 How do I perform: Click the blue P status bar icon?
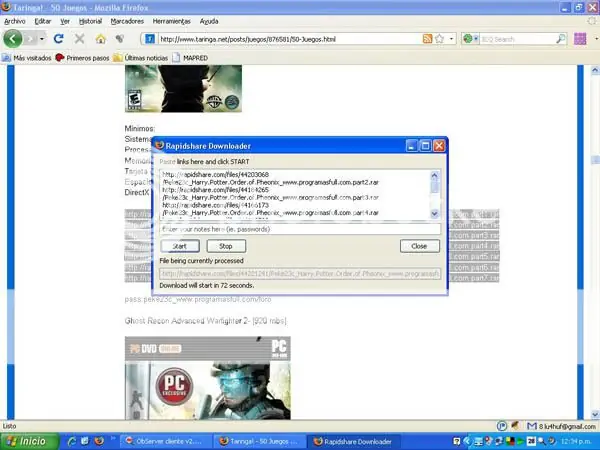coord(502,426)
